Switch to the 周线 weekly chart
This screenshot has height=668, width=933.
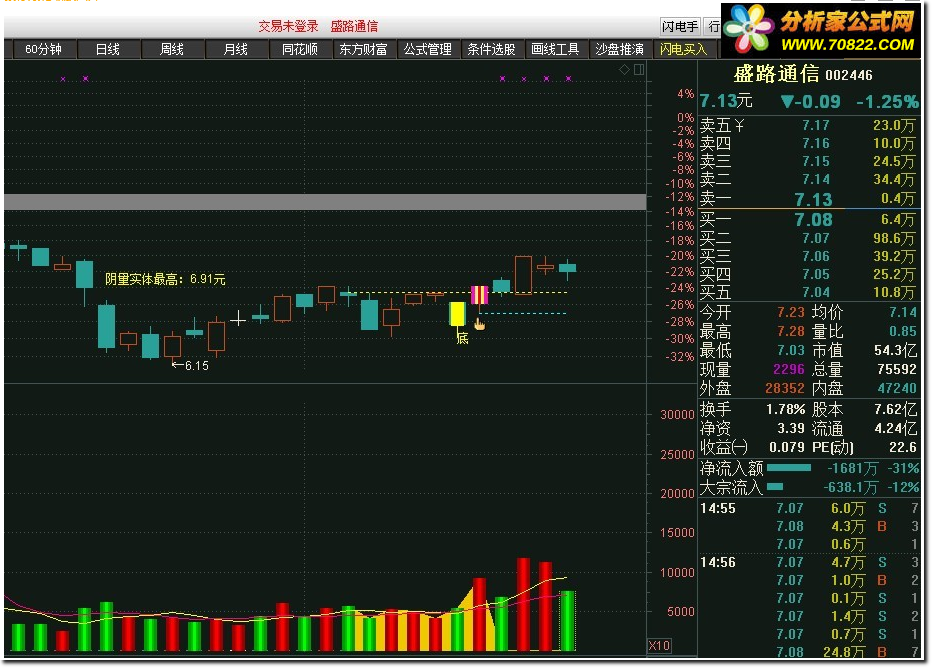pos(171,49)
